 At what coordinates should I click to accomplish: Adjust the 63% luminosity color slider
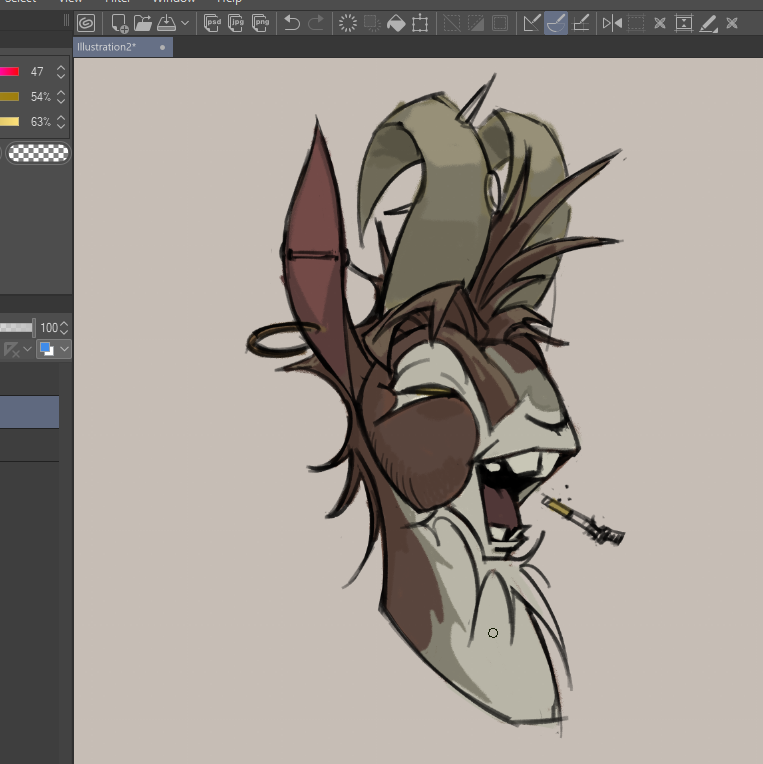(9, 121)
